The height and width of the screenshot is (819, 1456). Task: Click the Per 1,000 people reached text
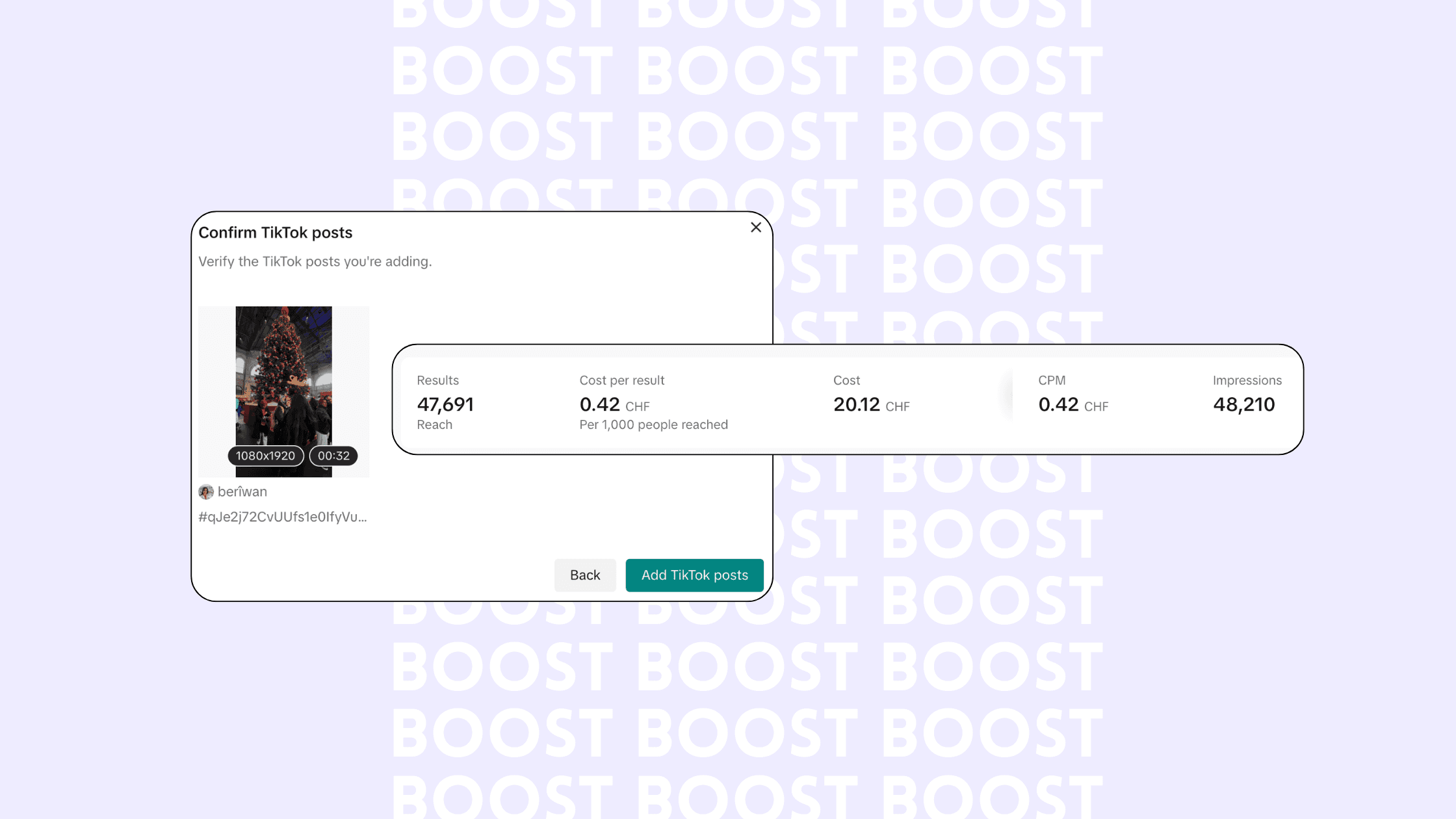point(653,424)
